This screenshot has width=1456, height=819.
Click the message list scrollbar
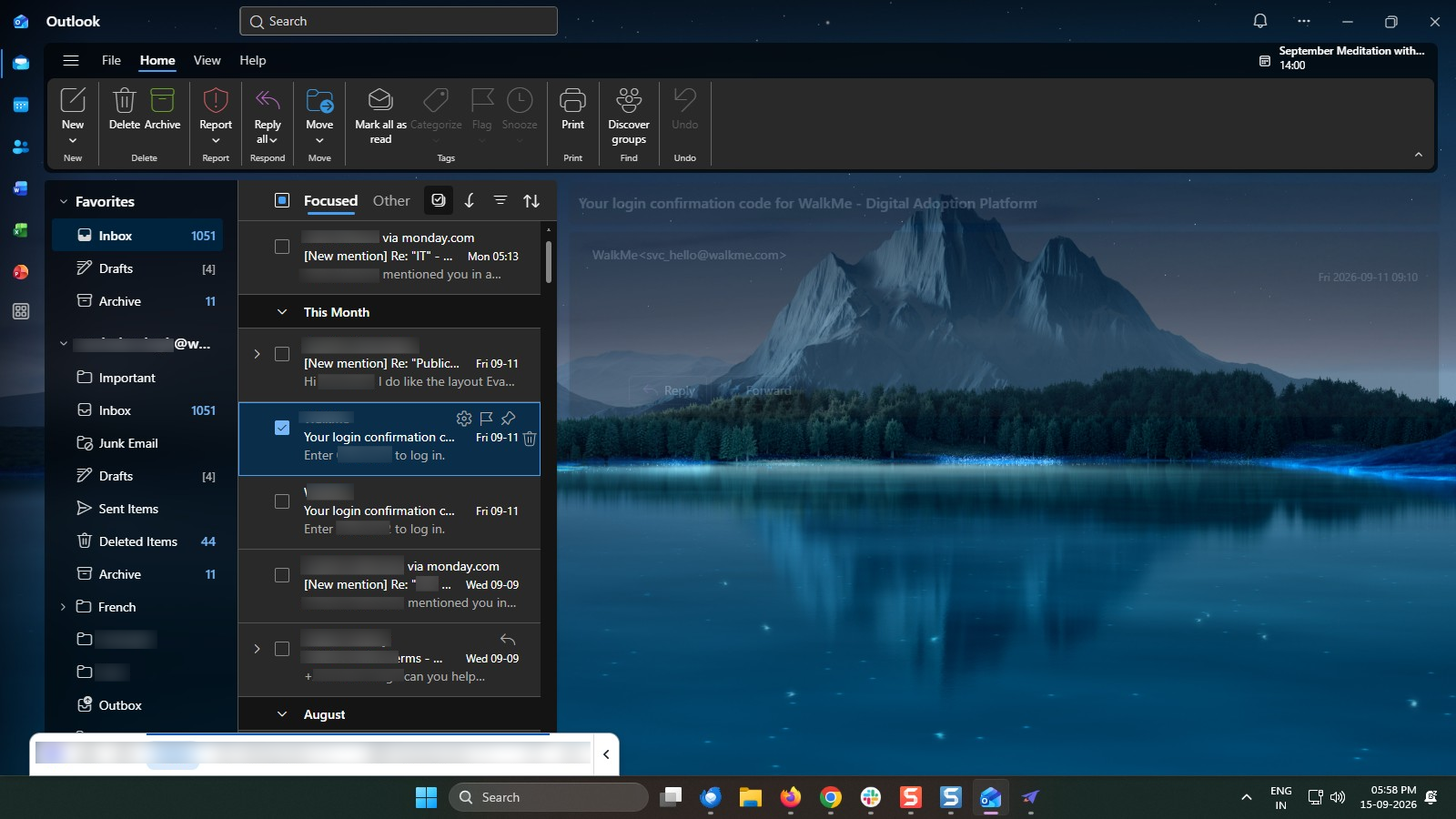point(548,261)
